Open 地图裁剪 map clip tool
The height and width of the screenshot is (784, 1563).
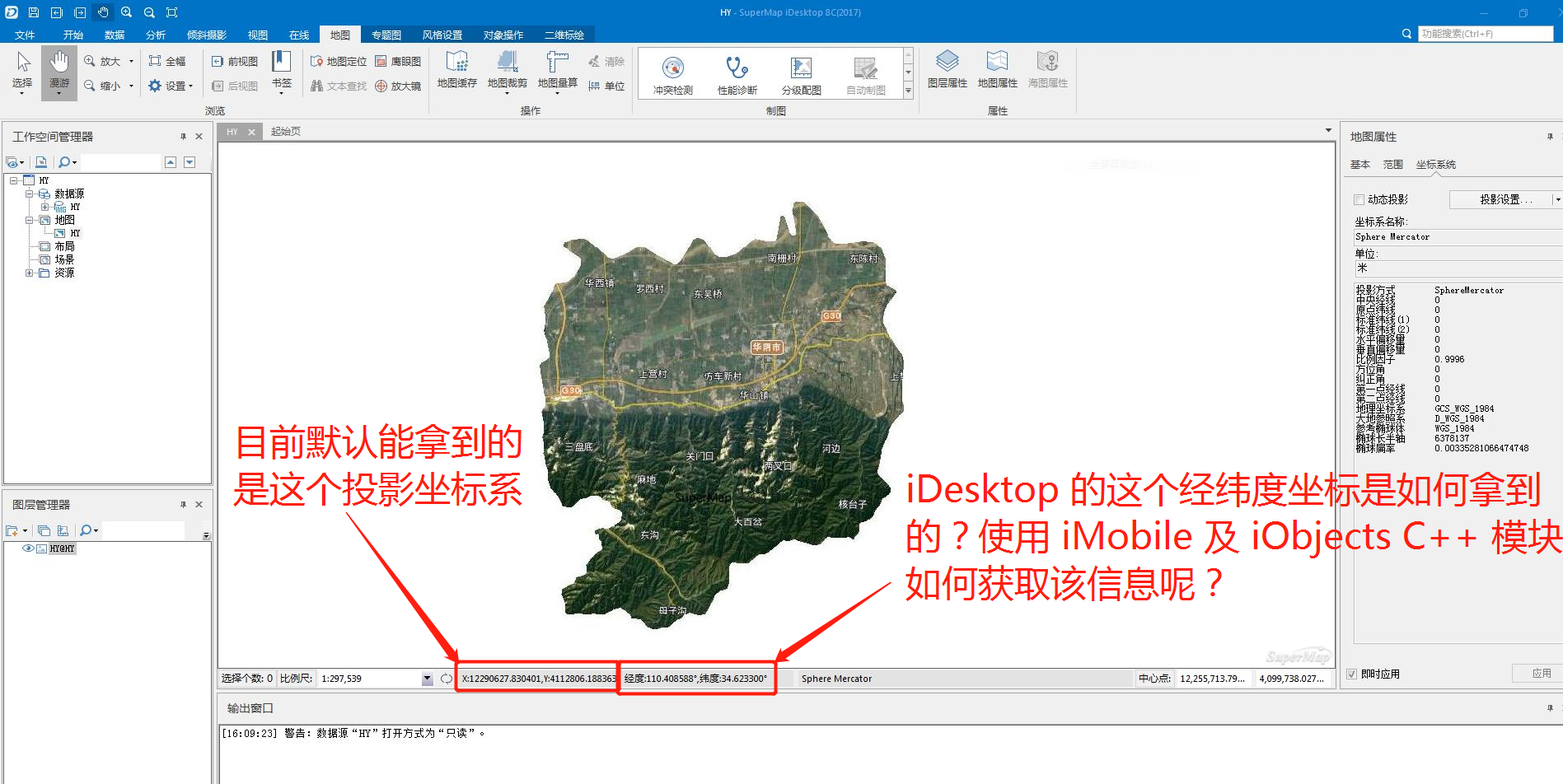[508, 71]
